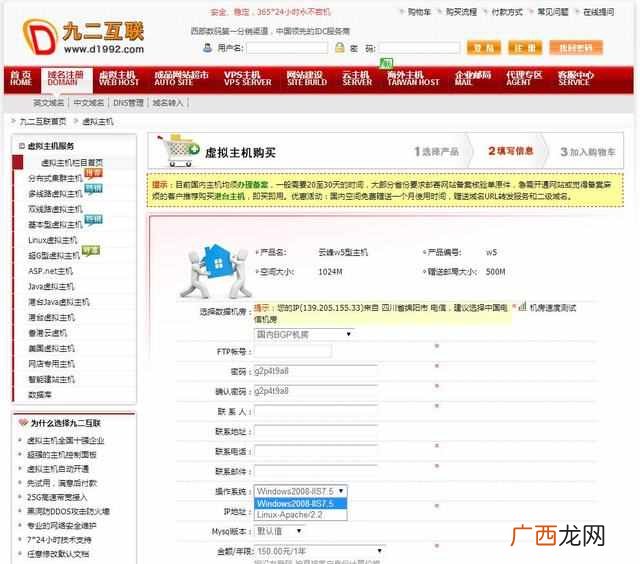
Task: Click the 联系邮件 input field
Action: point(316,471)
